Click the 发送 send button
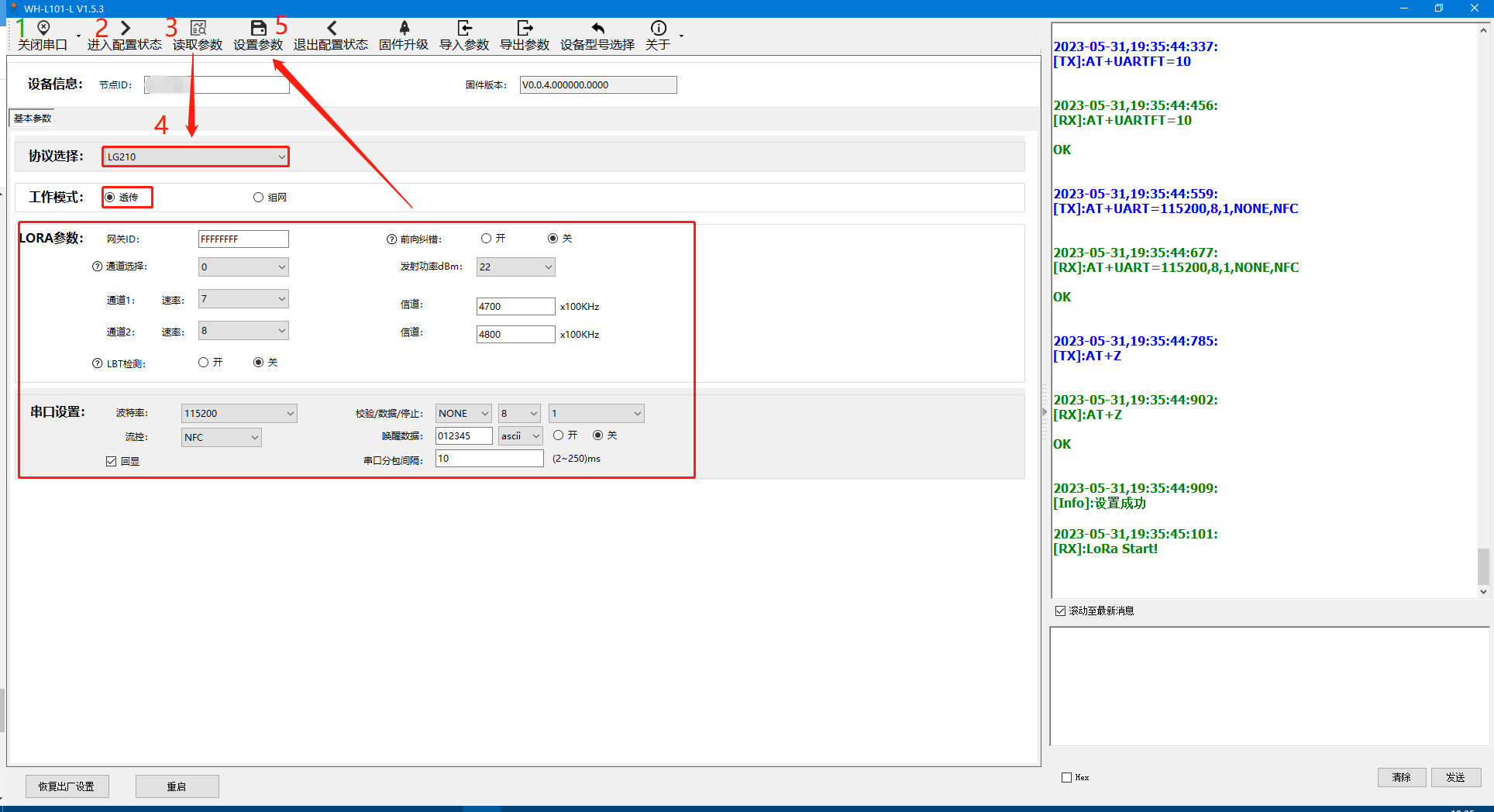Image resolution: width=1494 pixels, height=812 pixels. click(1455, 777)
